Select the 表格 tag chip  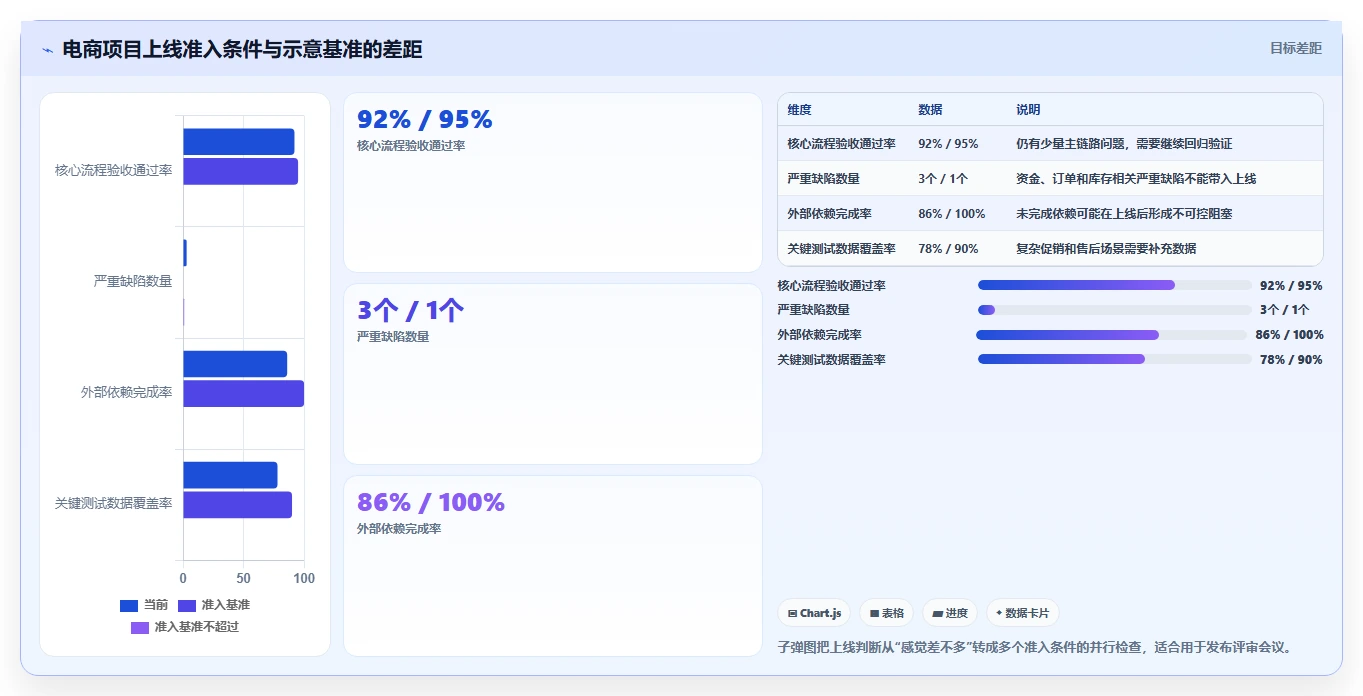tap(886, 613)
